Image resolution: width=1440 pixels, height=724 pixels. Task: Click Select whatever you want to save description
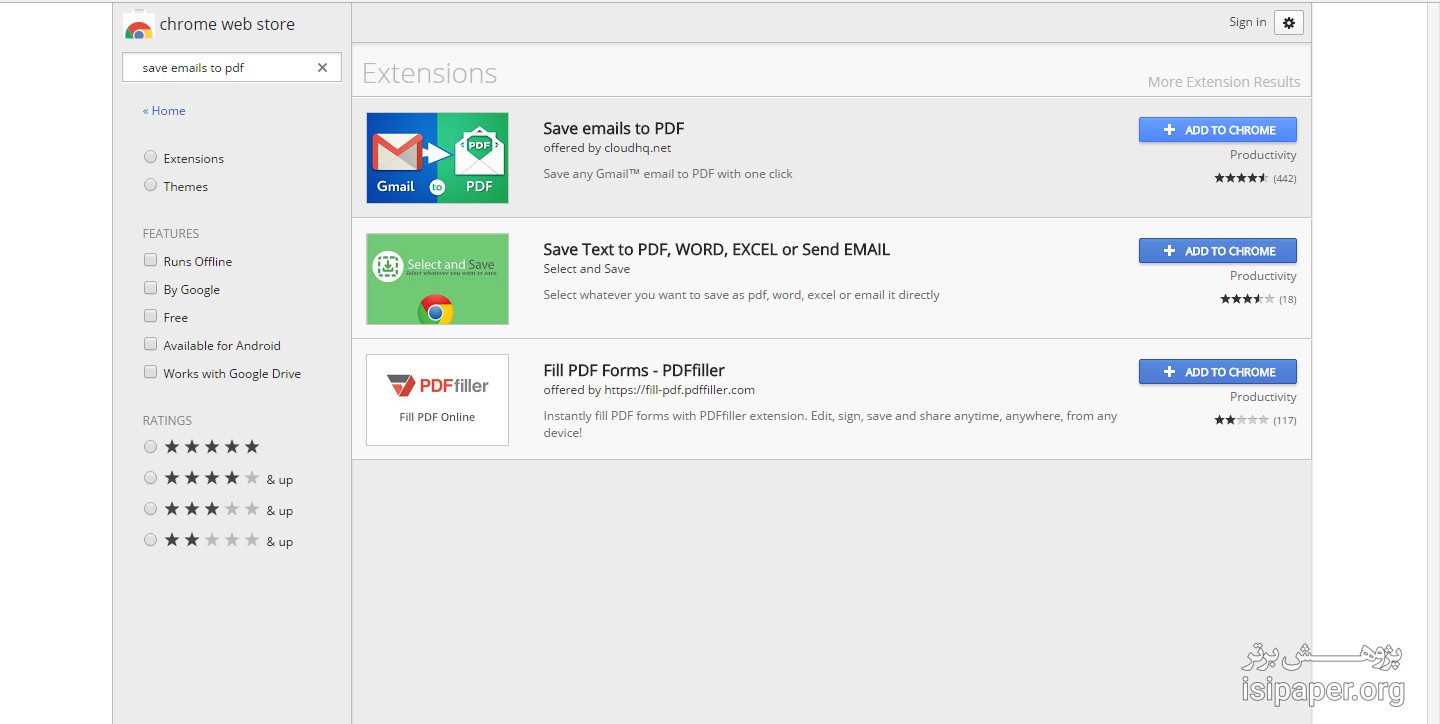coord(741,295)
